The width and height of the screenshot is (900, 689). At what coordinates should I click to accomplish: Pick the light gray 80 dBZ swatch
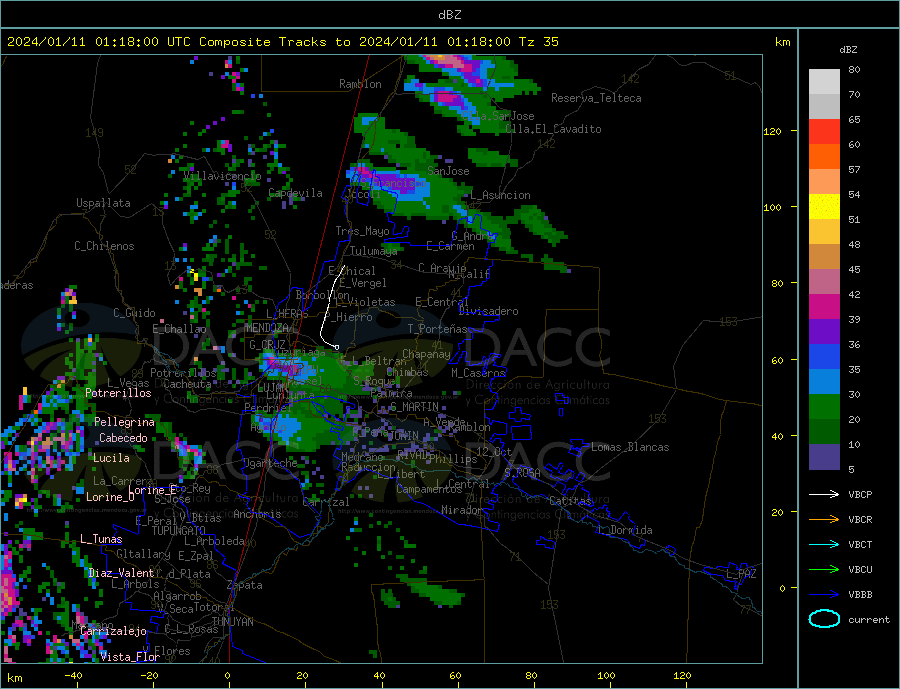coord(824,82)
